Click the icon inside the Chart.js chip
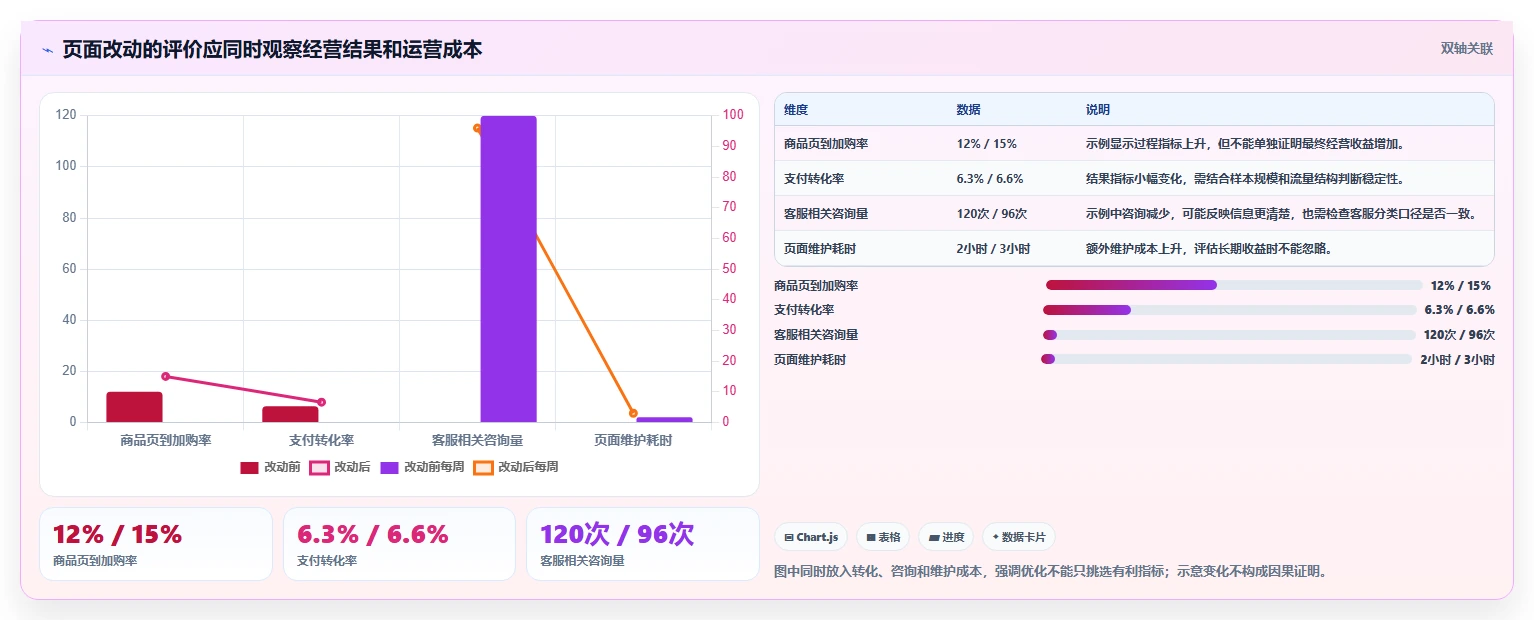The width and height of the screenshot is (1534, 620). [789, 538]
